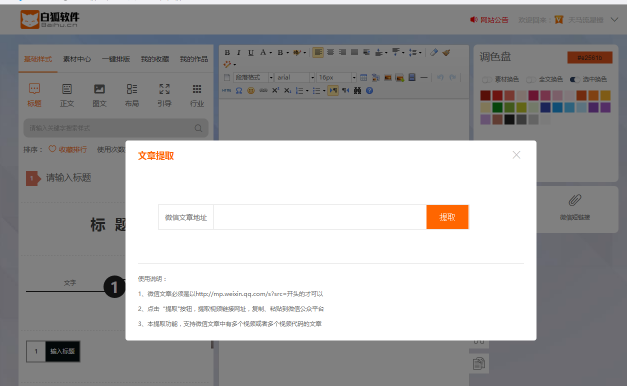Apply center text alignment
This screenshot has width=627, height=386.
(330, 52)
